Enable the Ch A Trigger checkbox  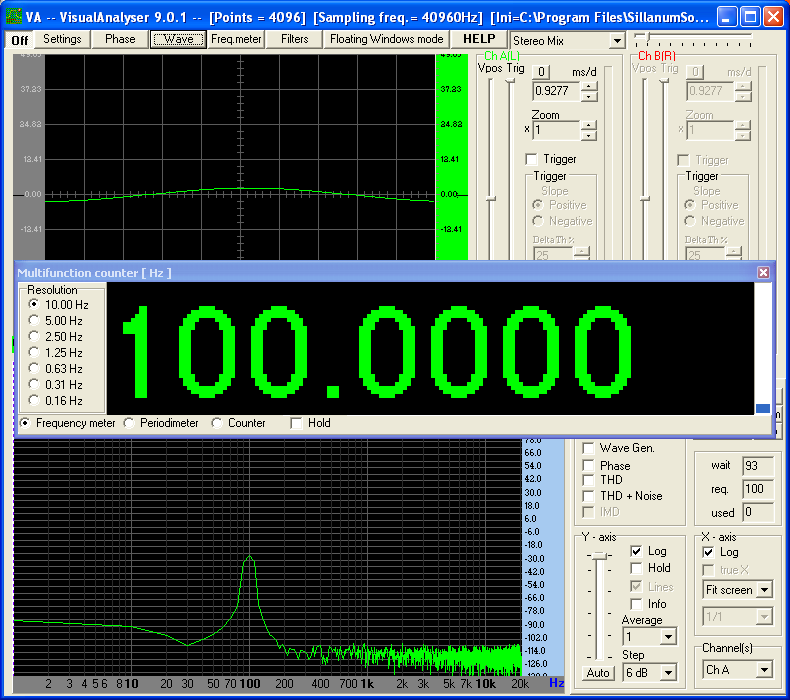click(532, 159)
